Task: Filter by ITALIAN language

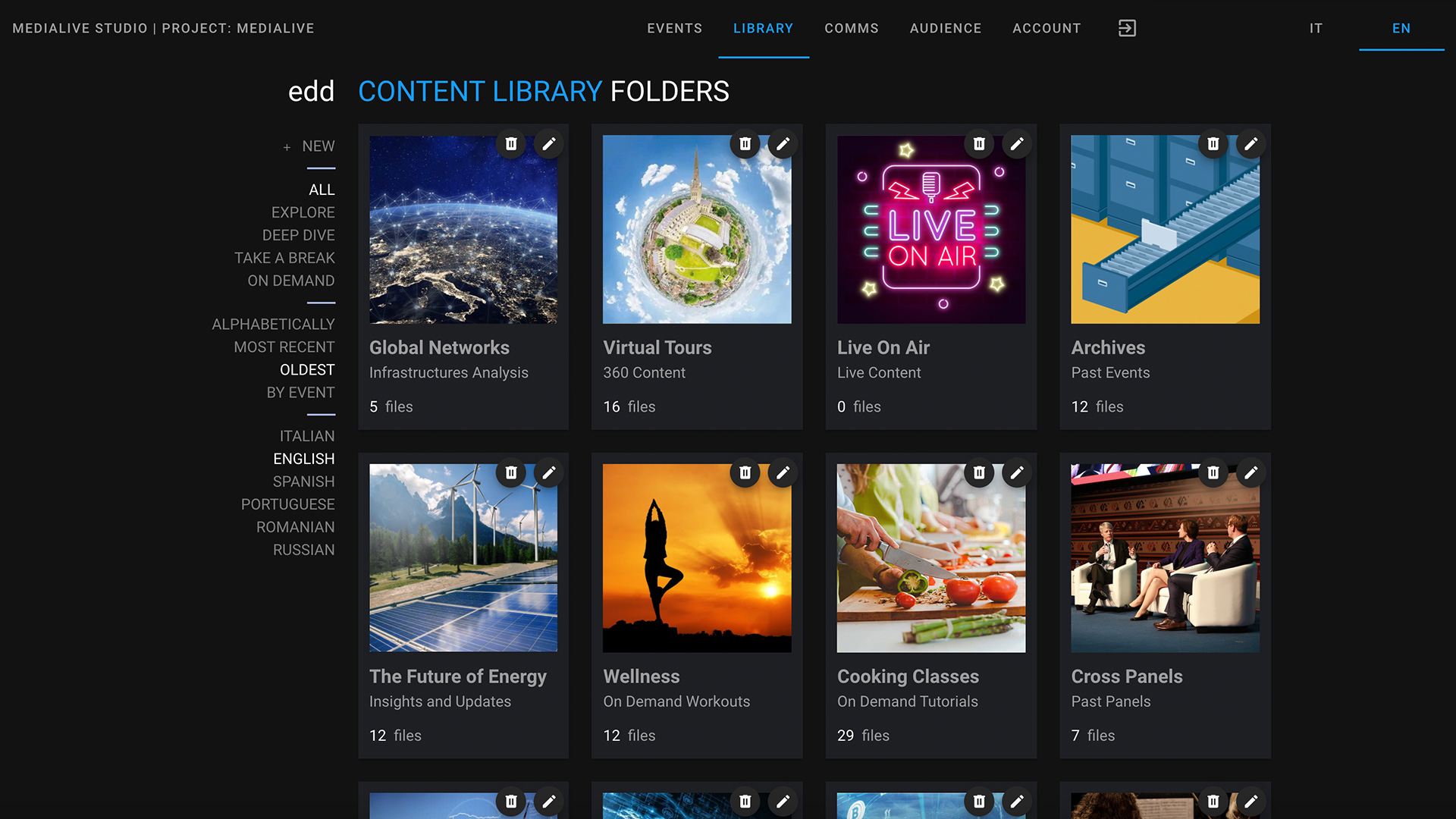Action: pos(306,436)
